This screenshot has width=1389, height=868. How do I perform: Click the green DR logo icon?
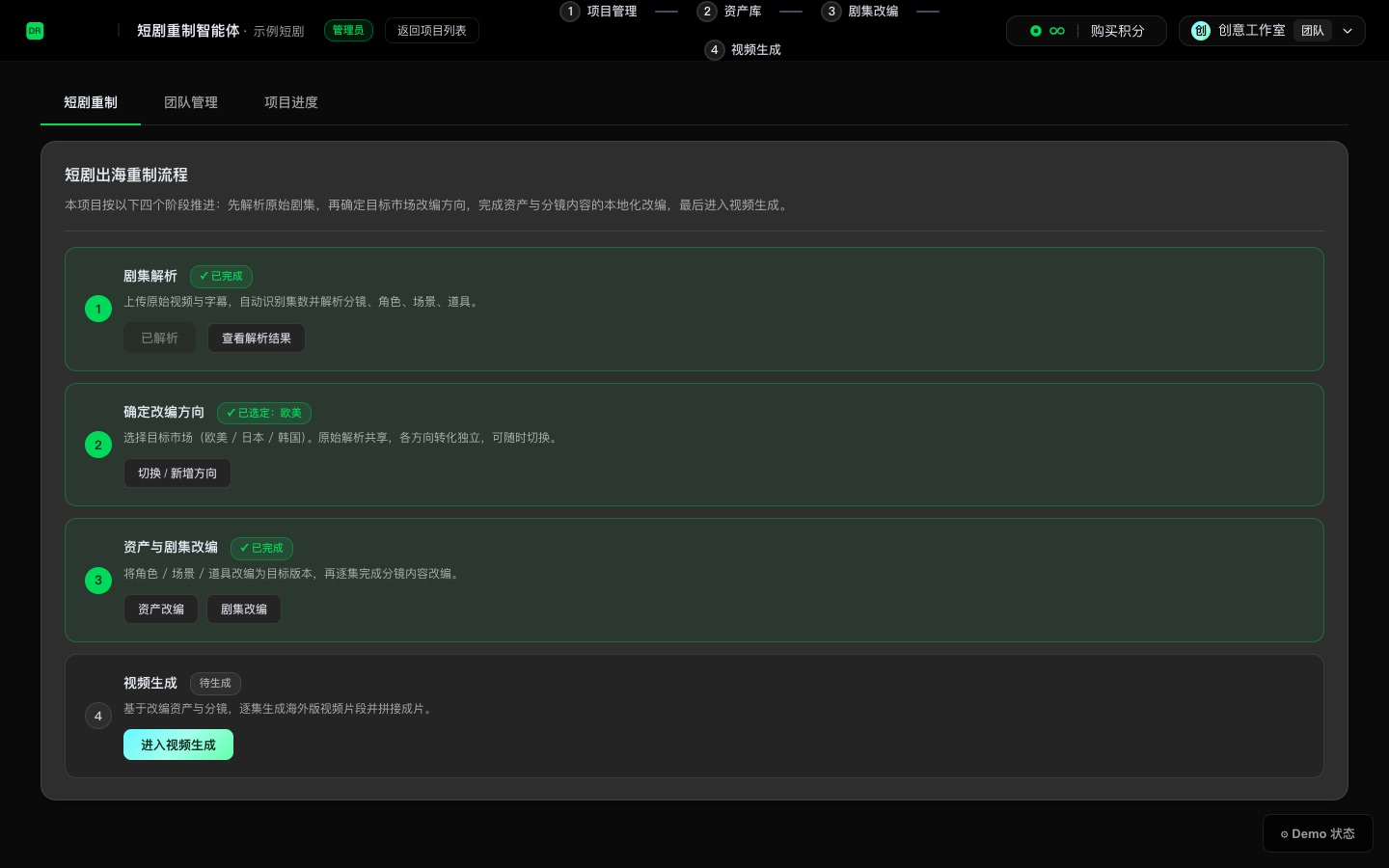[x=35, y=31]
